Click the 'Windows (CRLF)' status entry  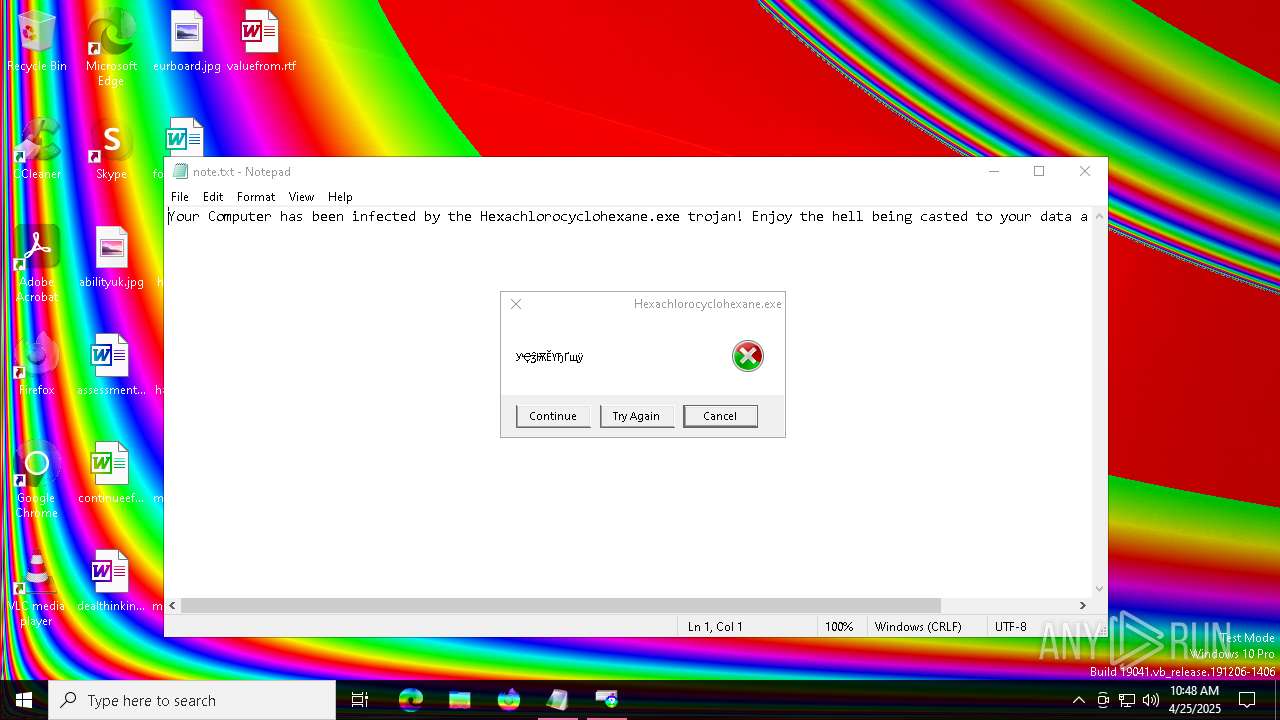tap(918, 627)
